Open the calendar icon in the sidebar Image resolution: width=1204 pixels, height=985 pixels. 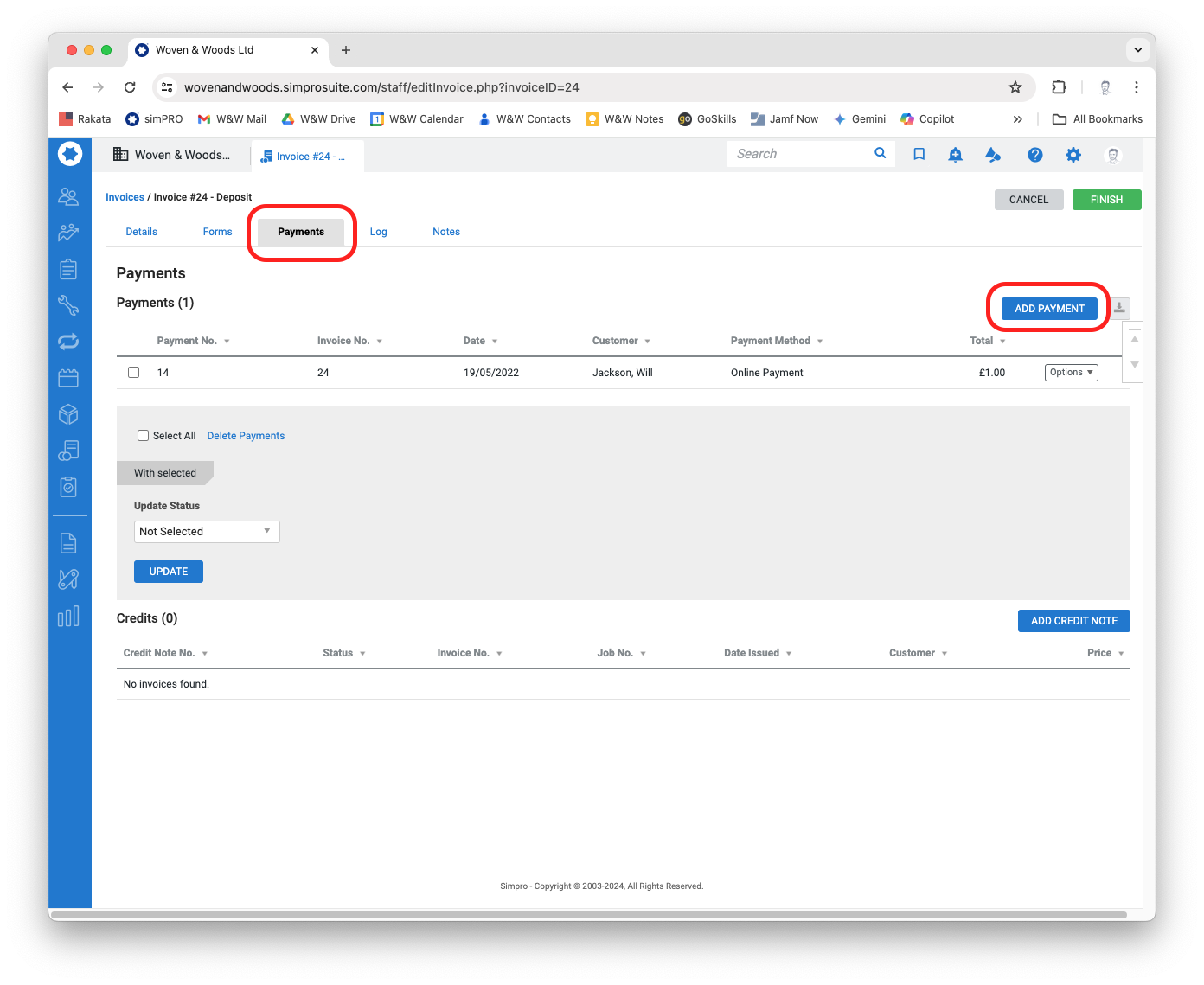point(68,378)
